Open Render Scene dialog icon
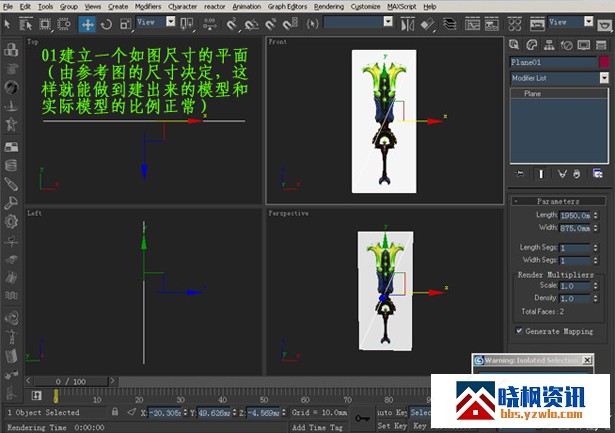The width and height of the screenshot is (615, 433). click(x=537, y=25)
